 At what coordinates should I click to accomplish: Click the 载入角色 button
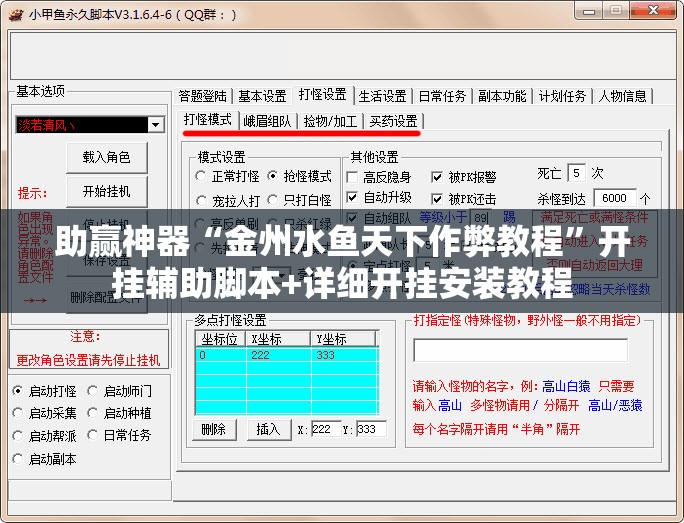coord(107,157)
